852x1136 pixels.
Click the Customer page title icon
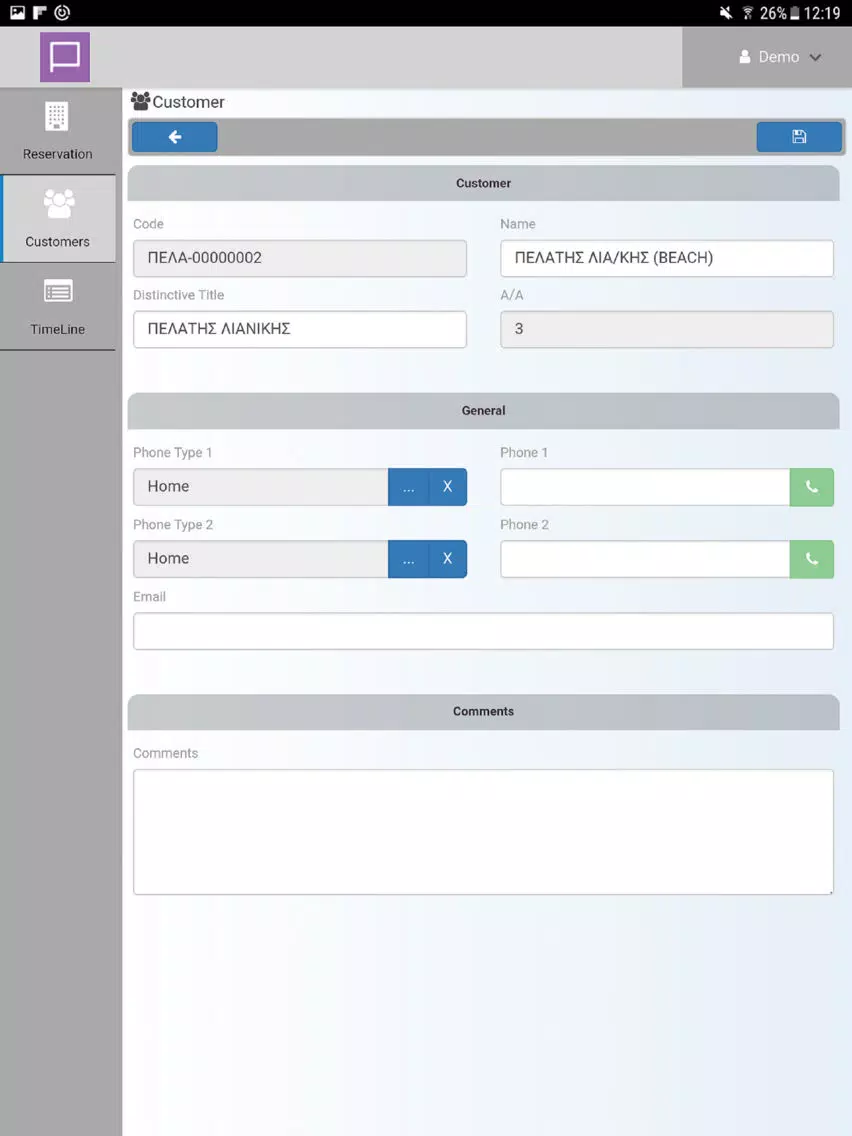pos(141,101)
